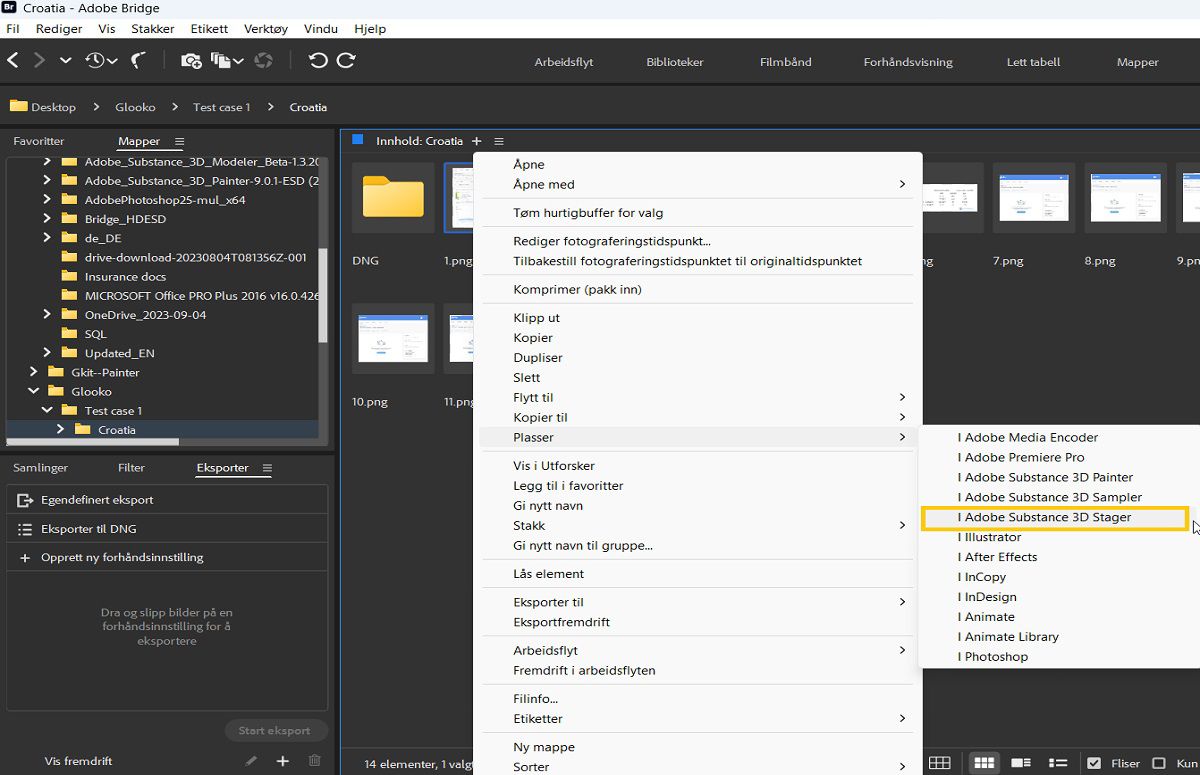This screenshot has height=775, width=1200.
Task: Select the 7.png thumbnail
Action: click(1033, 197)
